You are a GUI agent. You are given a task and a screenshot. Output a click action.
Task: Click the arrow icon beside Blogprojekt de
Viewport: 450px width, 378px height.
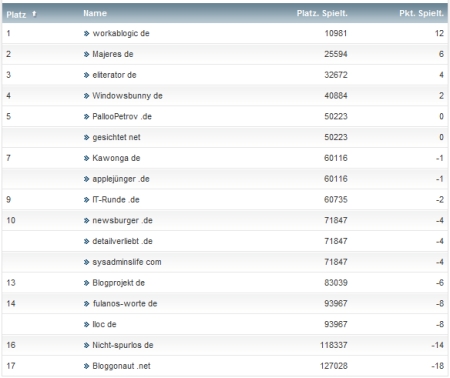87,283
